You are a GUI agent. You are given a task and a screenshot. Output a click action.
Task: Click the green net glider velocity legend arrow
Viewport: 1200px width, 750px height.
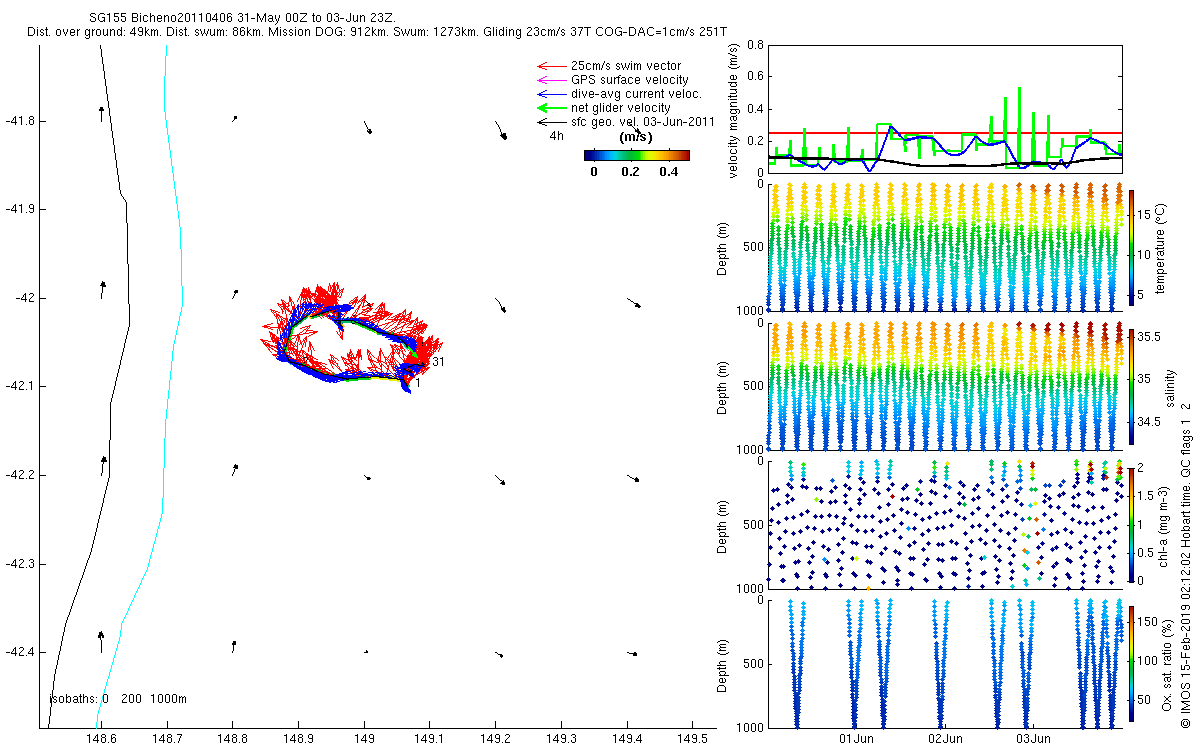[x=551, y=108]
